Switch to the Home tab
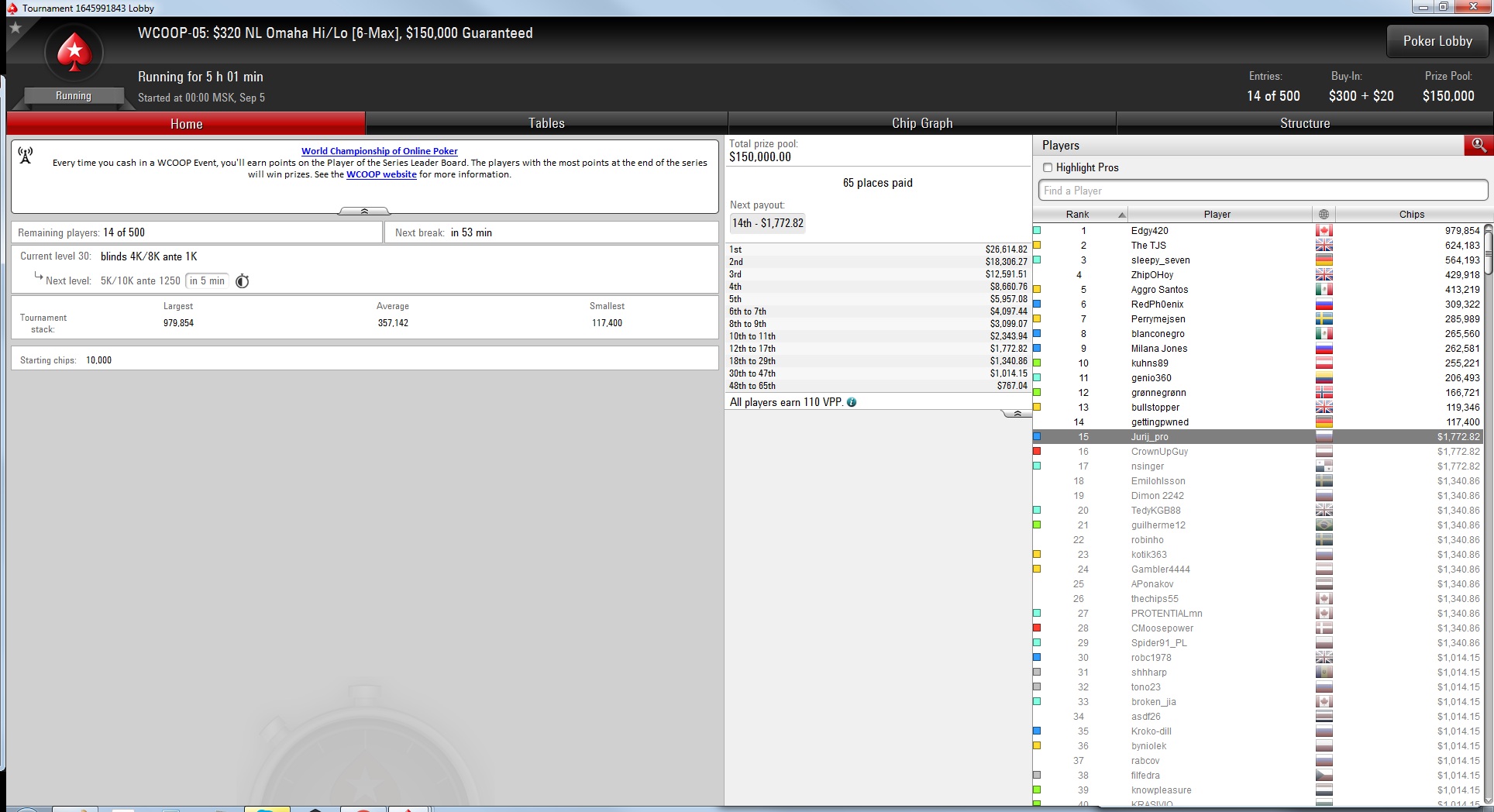Image resolution: width=1494 pixels, height=812 pixels. click(186, 123)
